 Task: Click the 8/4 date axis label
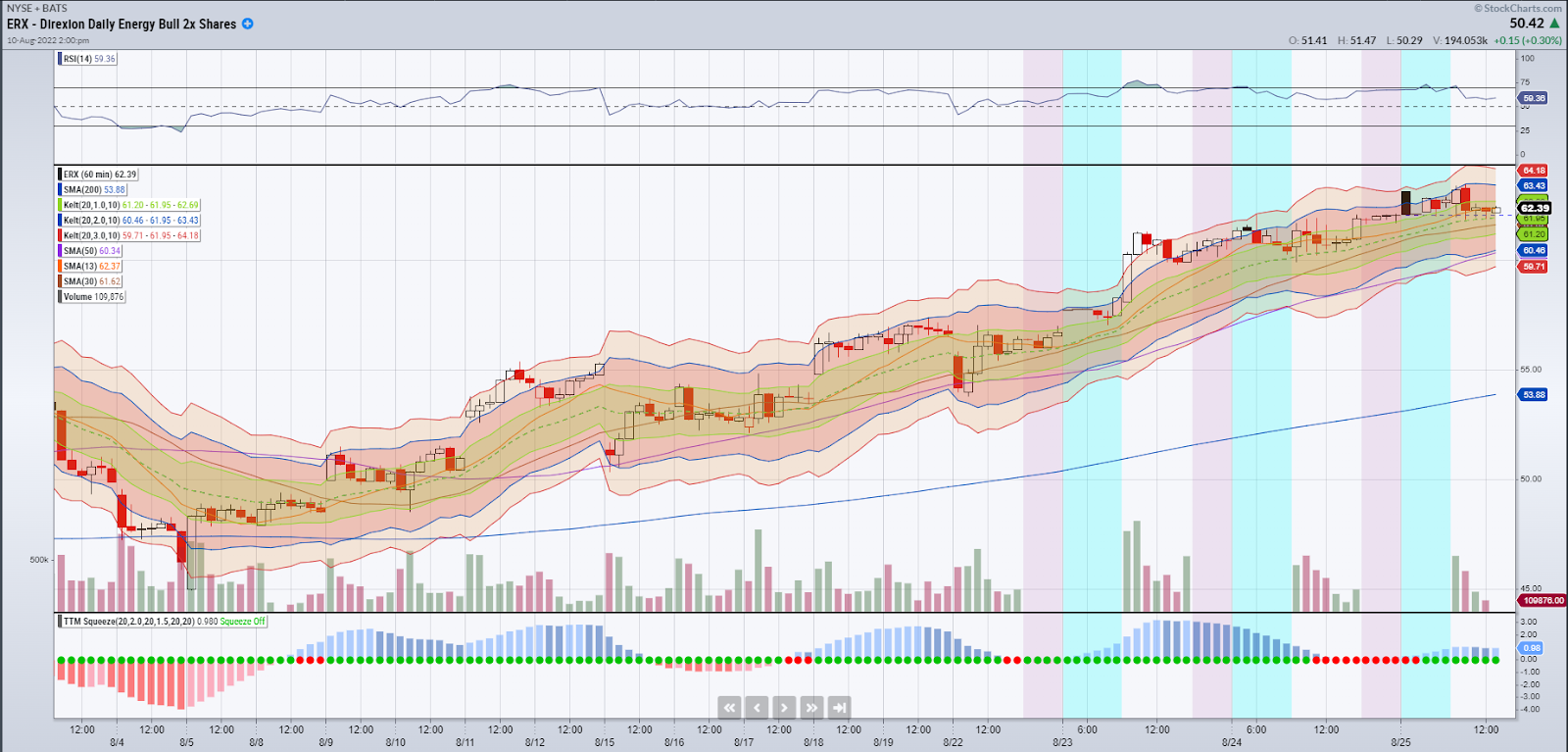(x=117, y=742)
